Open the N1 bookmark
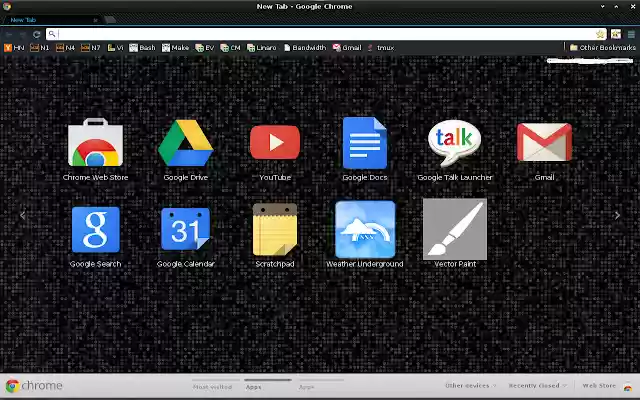The image size is (640, 400). tap(40, 48)
